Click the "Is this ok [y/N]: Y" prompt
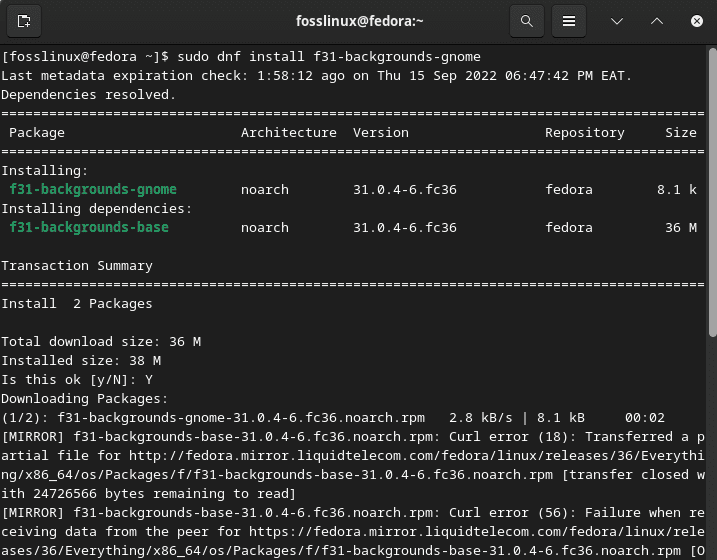This screenshot has width=717, height=560. (x=77, y=379)
